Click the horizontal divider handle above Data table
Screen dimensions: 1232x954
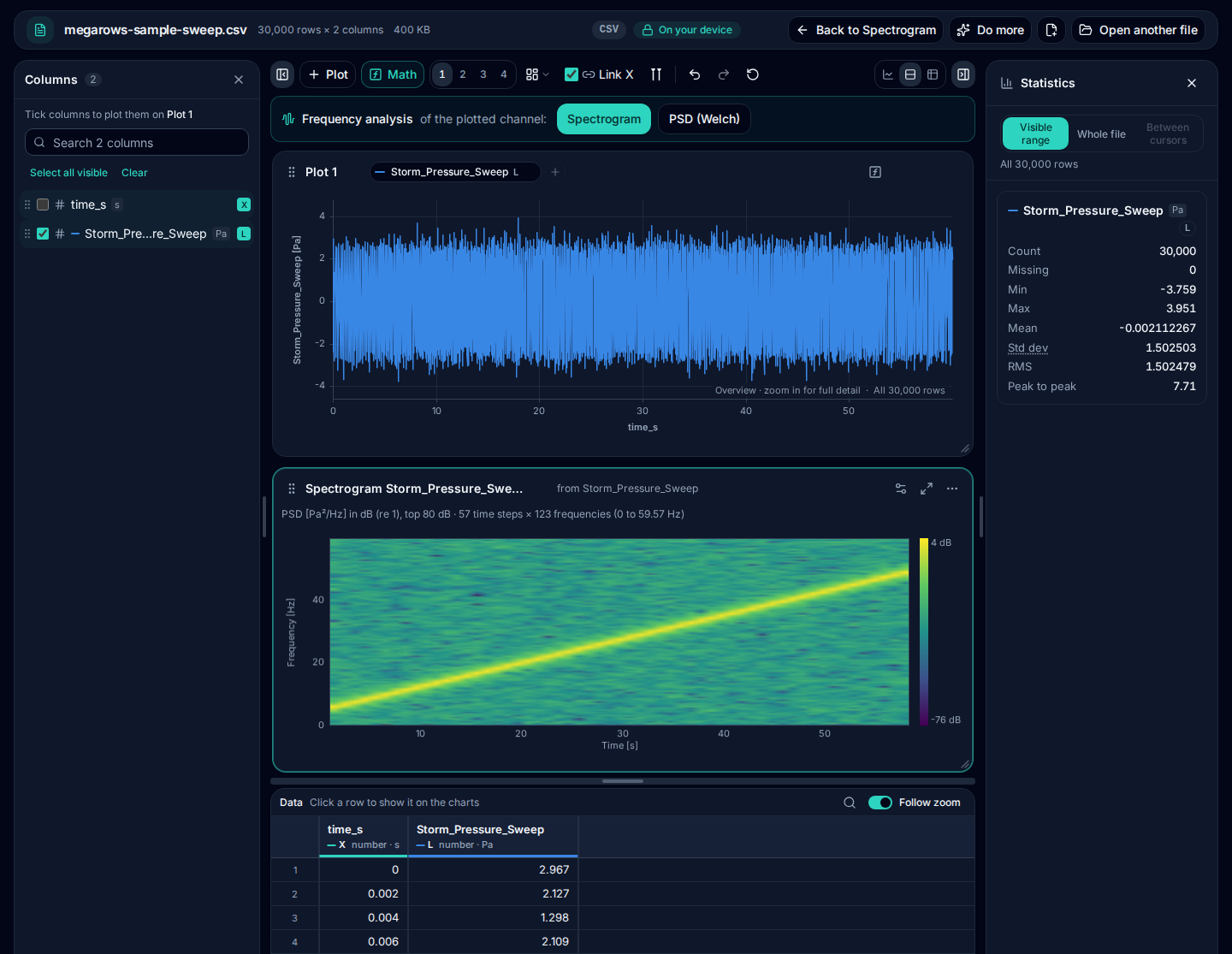623,781
